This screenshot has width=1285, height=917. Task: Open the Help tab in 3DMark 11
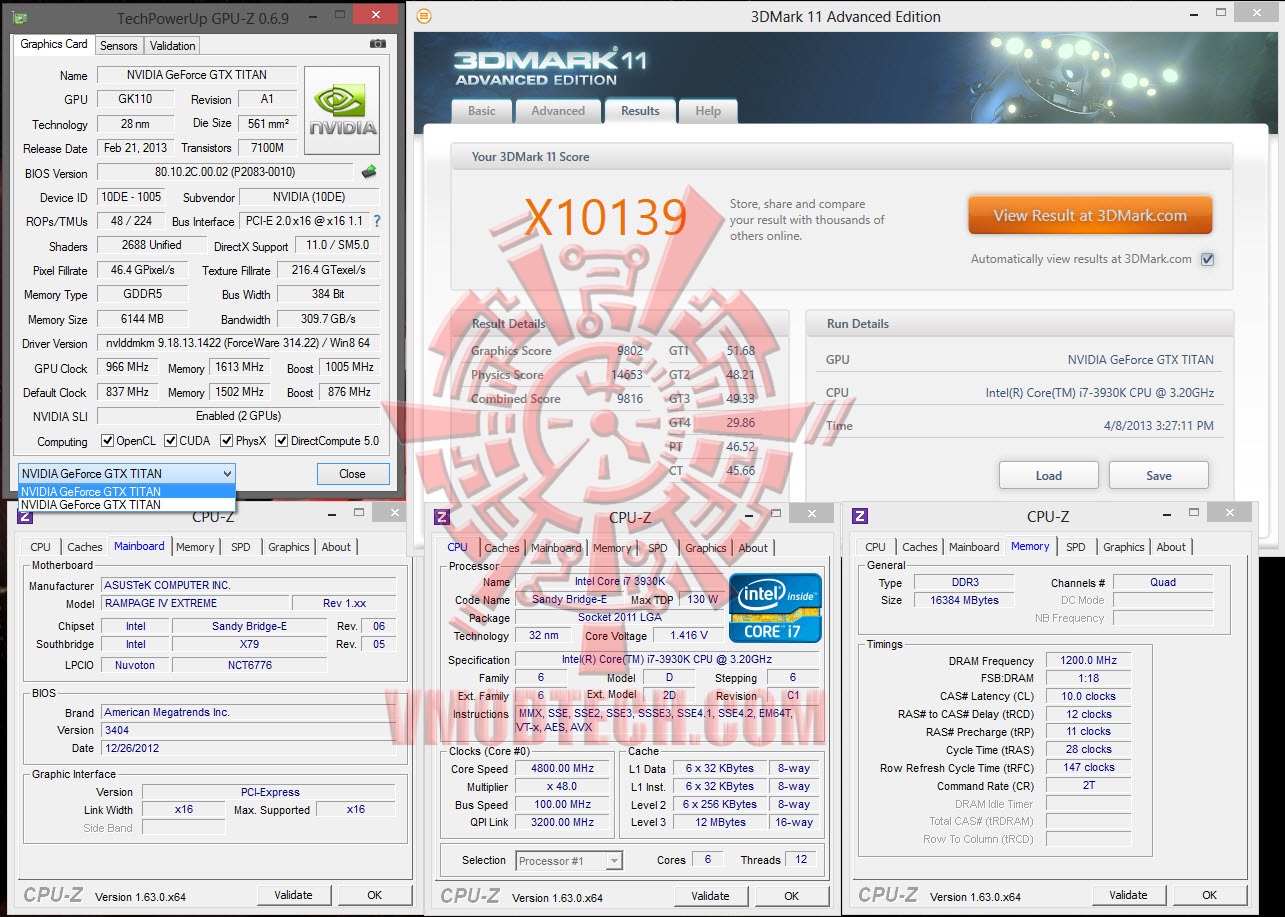coord(708,111)
